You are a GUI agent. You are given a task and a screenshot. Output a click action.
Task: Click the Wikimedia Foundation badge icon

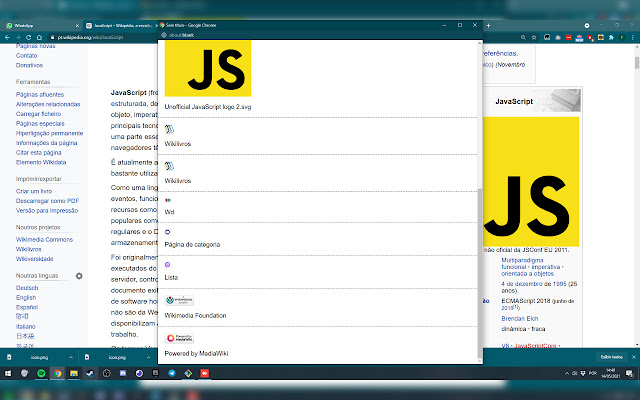click(179, 300)
